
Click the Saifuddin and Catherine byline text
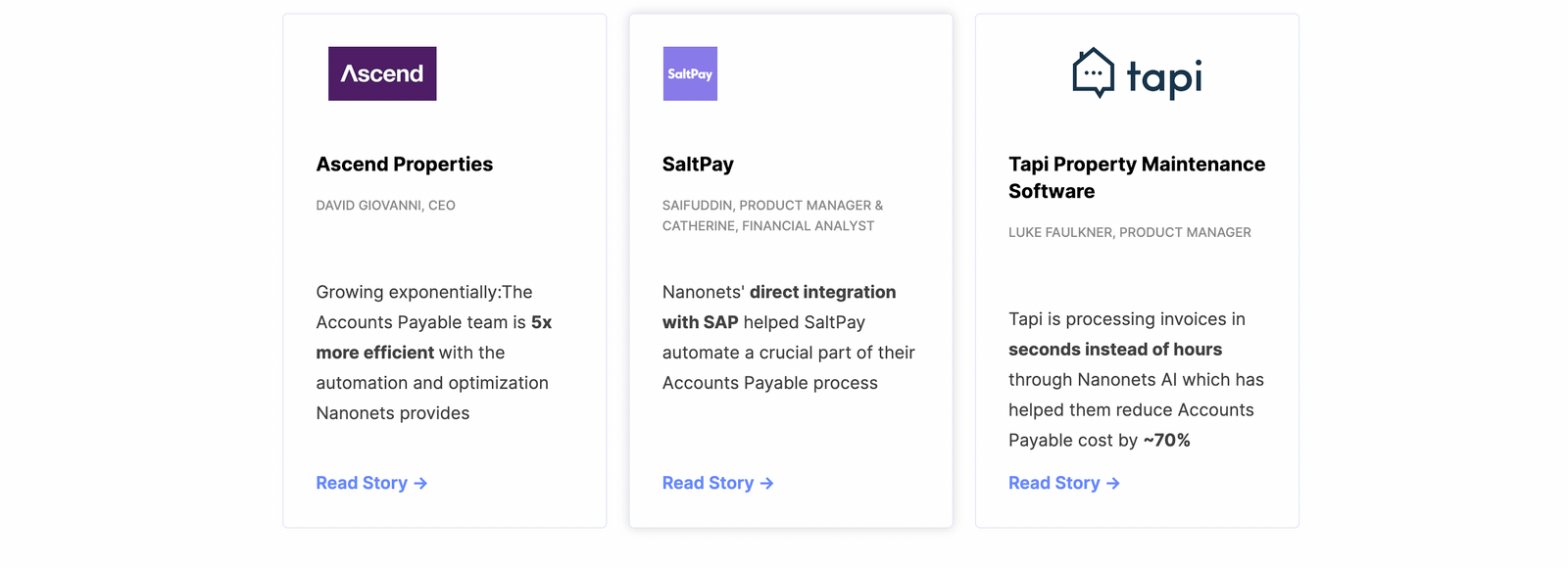click(771, 215)
